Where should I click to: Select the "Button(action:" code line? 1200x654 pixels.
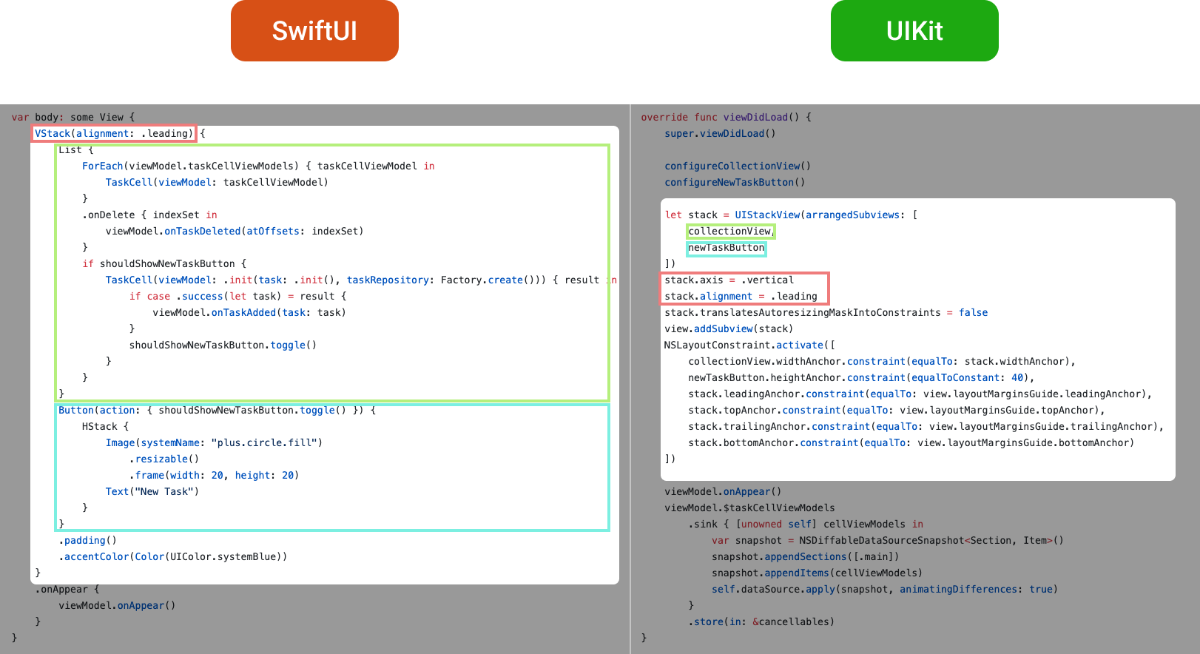coord(217,410)
